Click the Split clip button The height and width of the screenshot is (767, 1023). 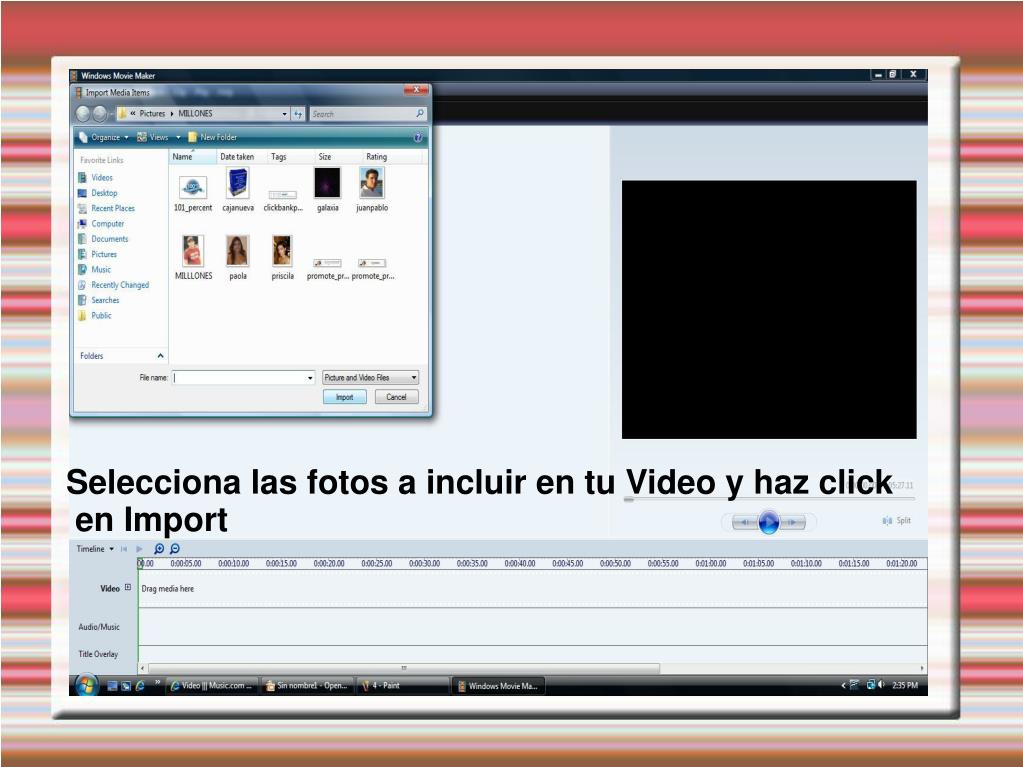pyautogui.click(x=896, y=520)
